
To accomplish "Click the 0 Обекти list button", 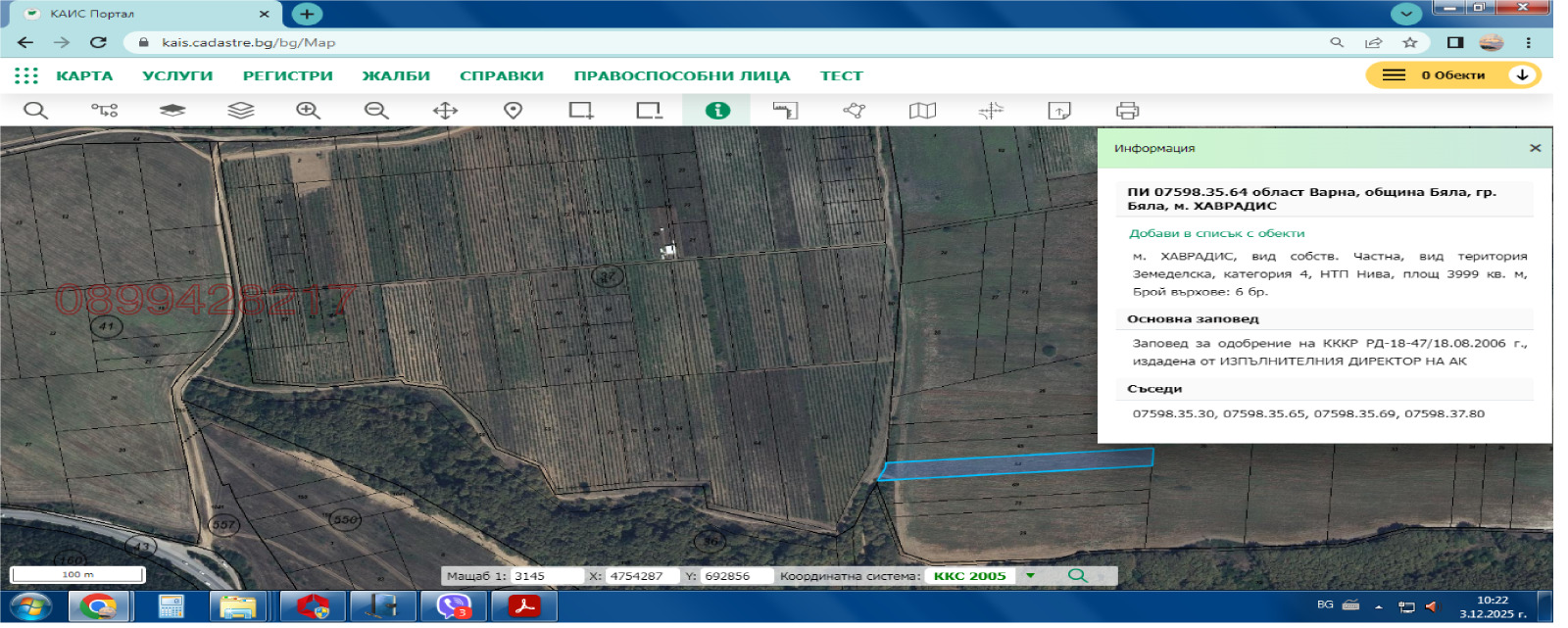I will coord(1436,75).
